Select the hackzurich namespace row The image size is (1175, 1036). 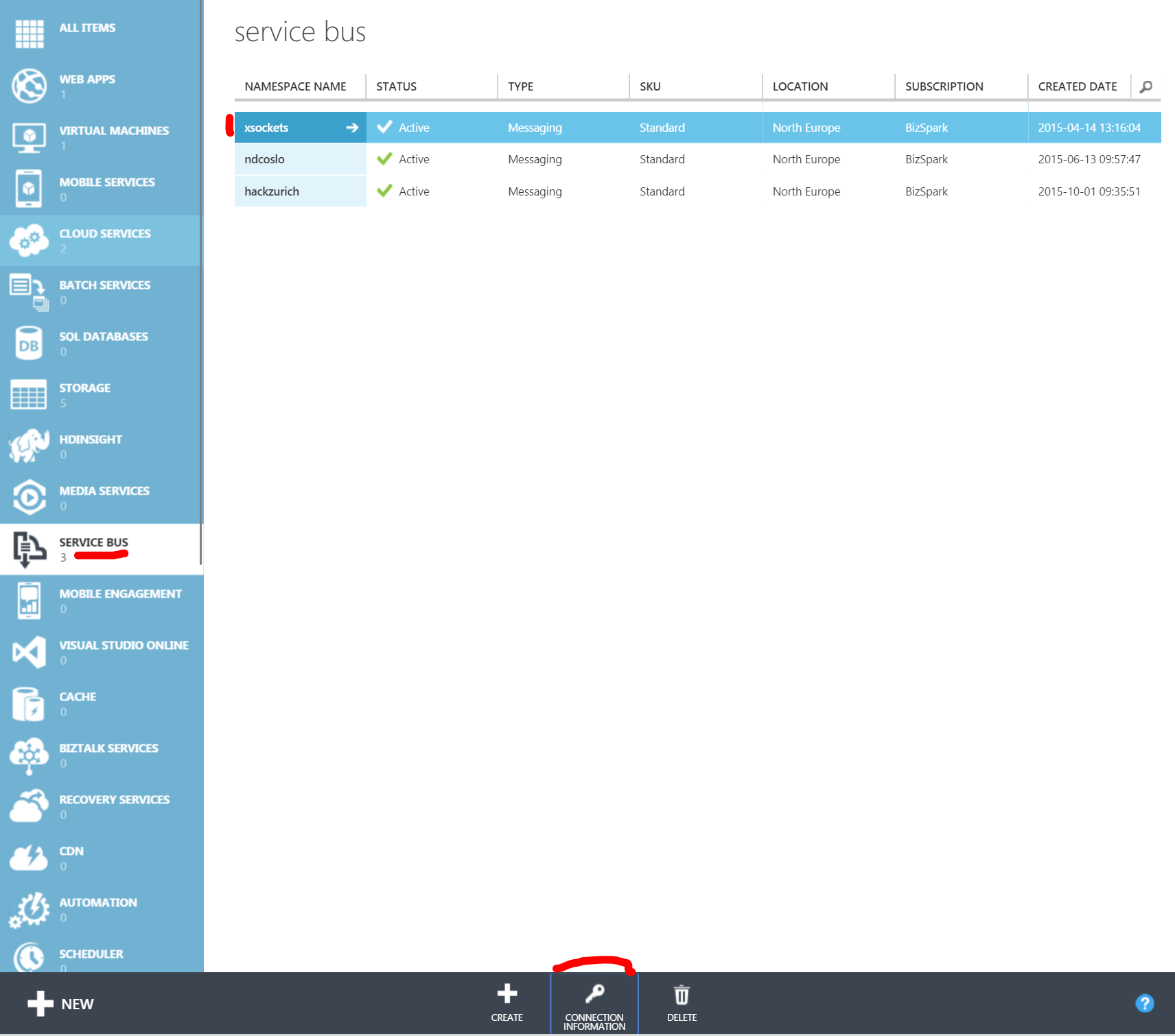697,191
